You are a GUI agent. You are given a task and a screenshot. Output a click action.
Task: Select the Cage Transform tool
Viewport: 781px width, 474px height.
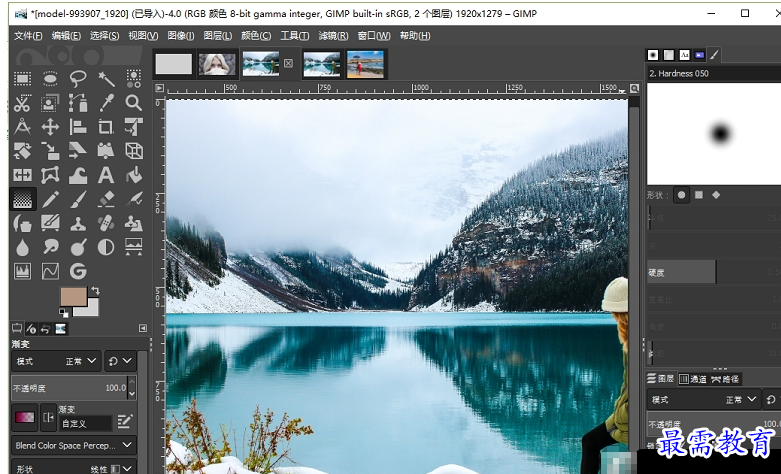click(50, 175)
